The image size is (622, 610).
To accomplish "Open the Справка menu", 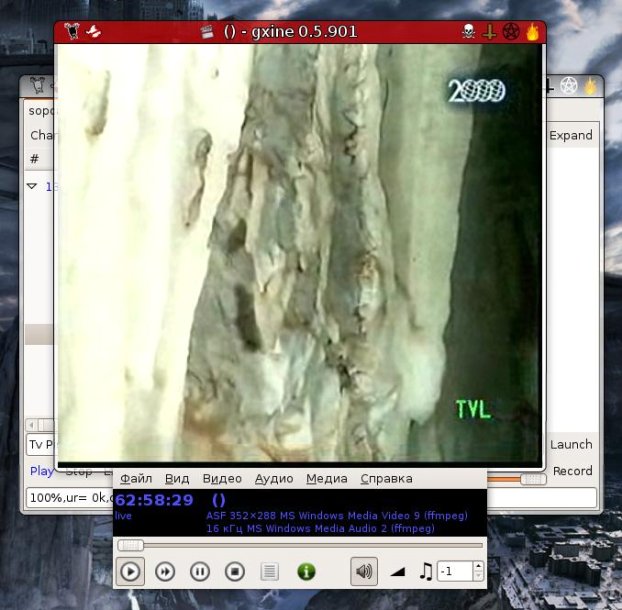I will click(386, 479).
